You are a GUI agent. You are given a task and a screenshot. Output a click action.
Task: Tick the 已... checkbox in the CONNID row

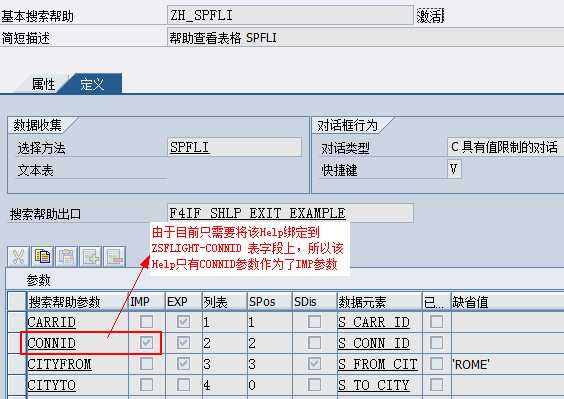pyautogui.click(x=436, y=343)
